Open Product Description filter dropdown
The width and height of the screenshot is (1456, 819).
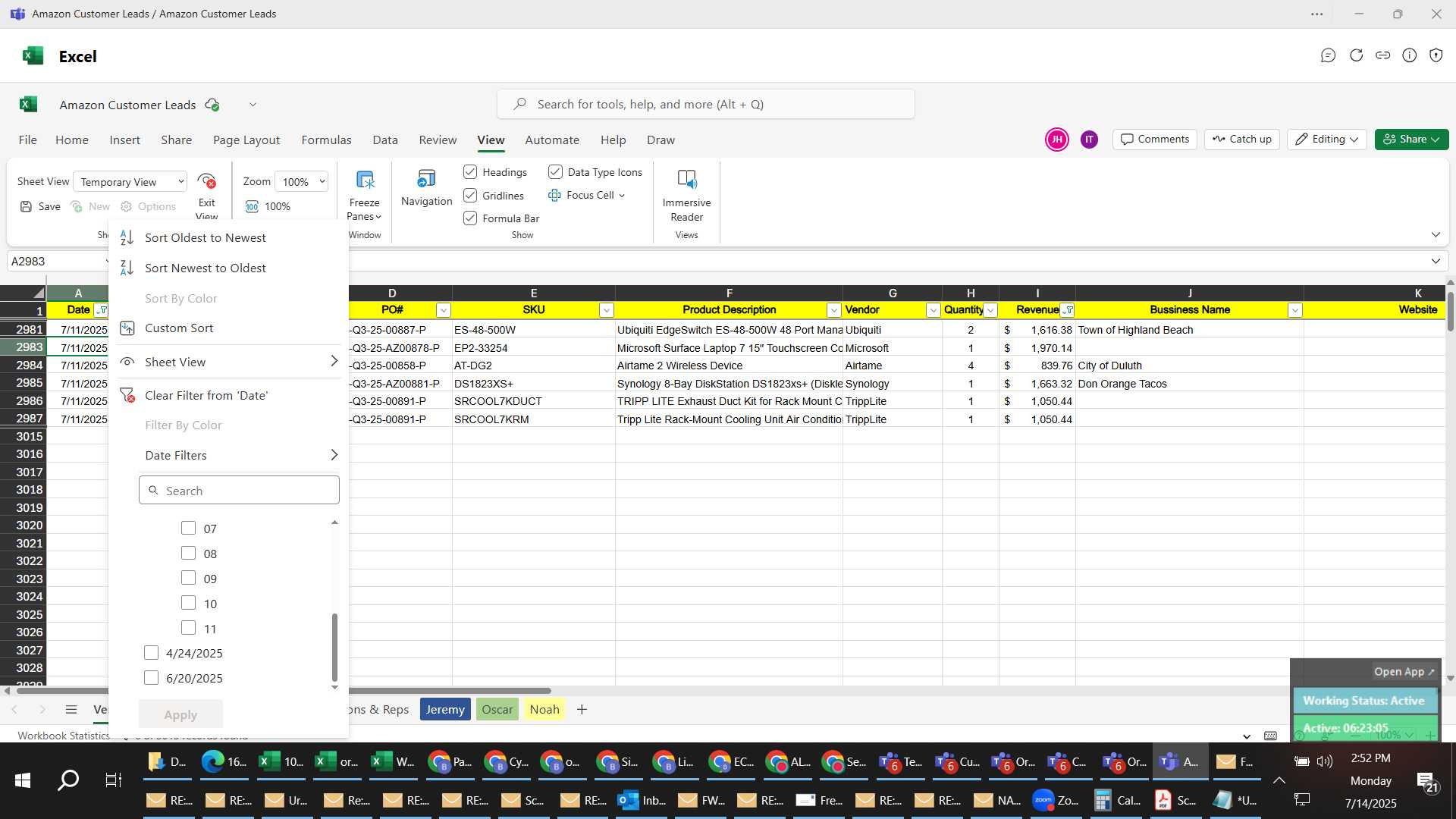(x=833, y=310)
